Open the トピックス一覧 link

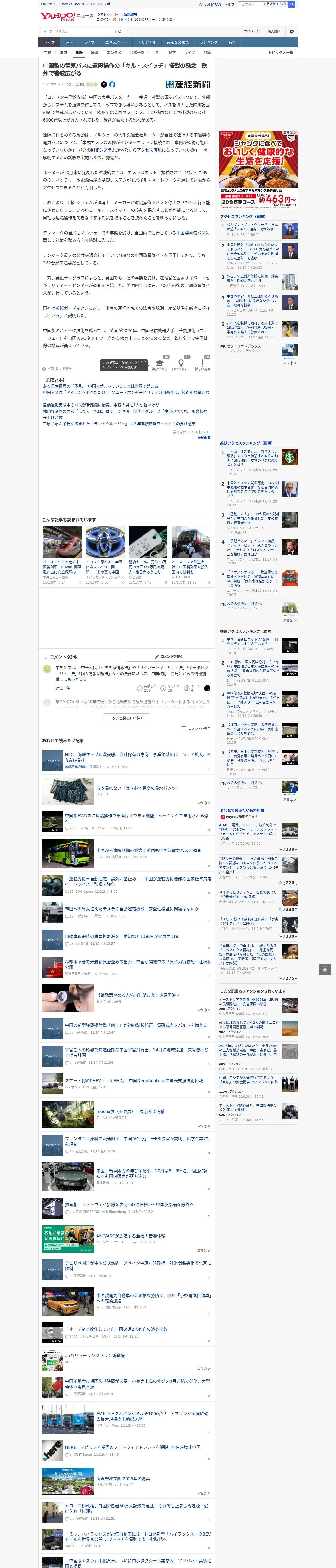point(281,52)
